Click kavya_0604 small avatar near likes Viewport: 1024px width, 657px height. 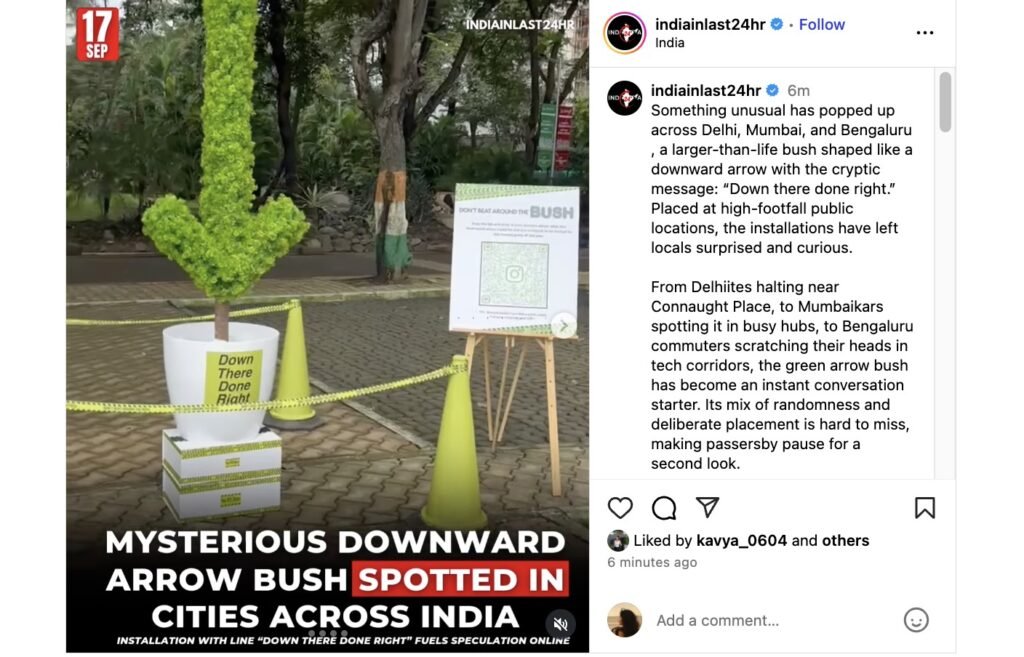coord(618,541)
